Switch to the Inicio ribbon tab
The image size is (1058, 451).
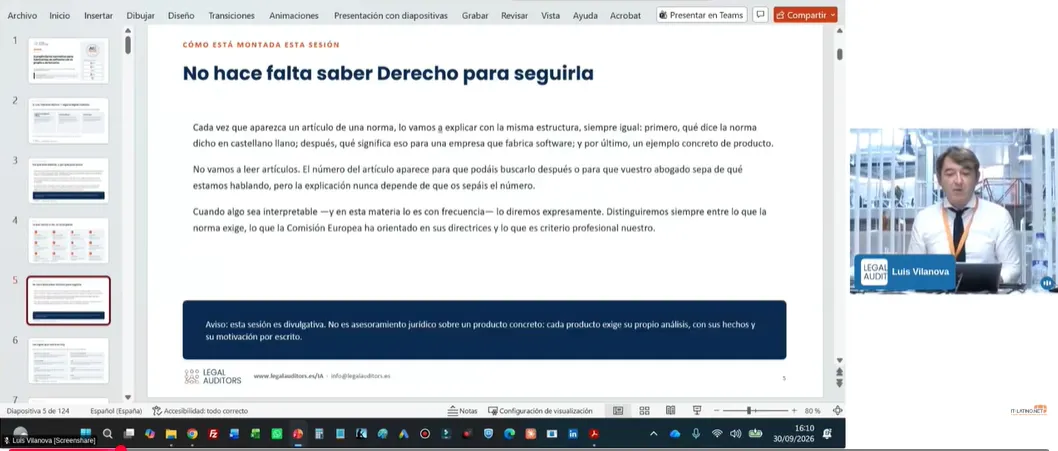pyautogui.click(x=59, y=16)
